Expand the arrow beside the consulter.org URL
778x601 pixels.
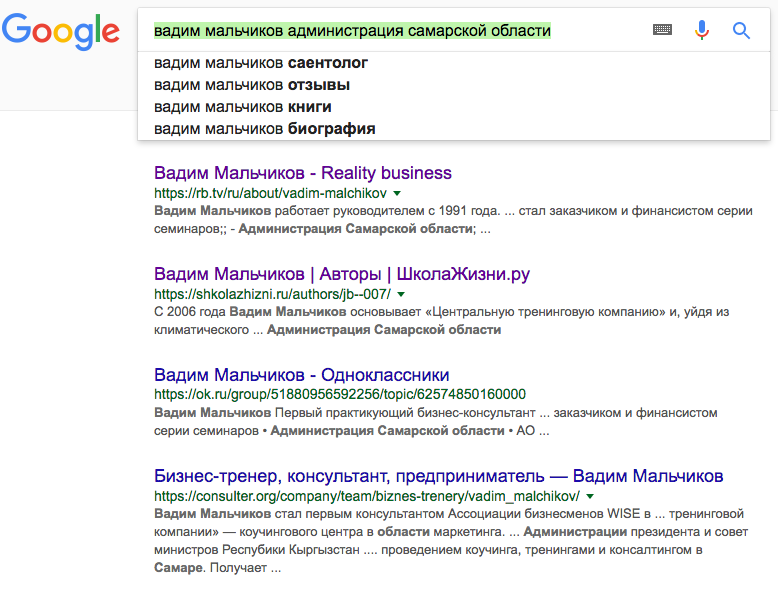[x=591, y=496]
